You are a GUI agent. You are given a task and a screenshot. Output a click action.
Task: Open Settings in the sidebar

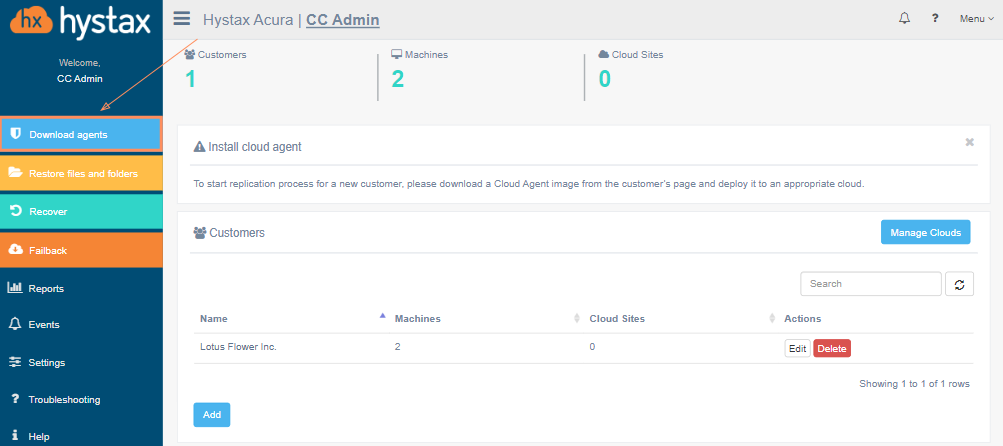[81, 362]
